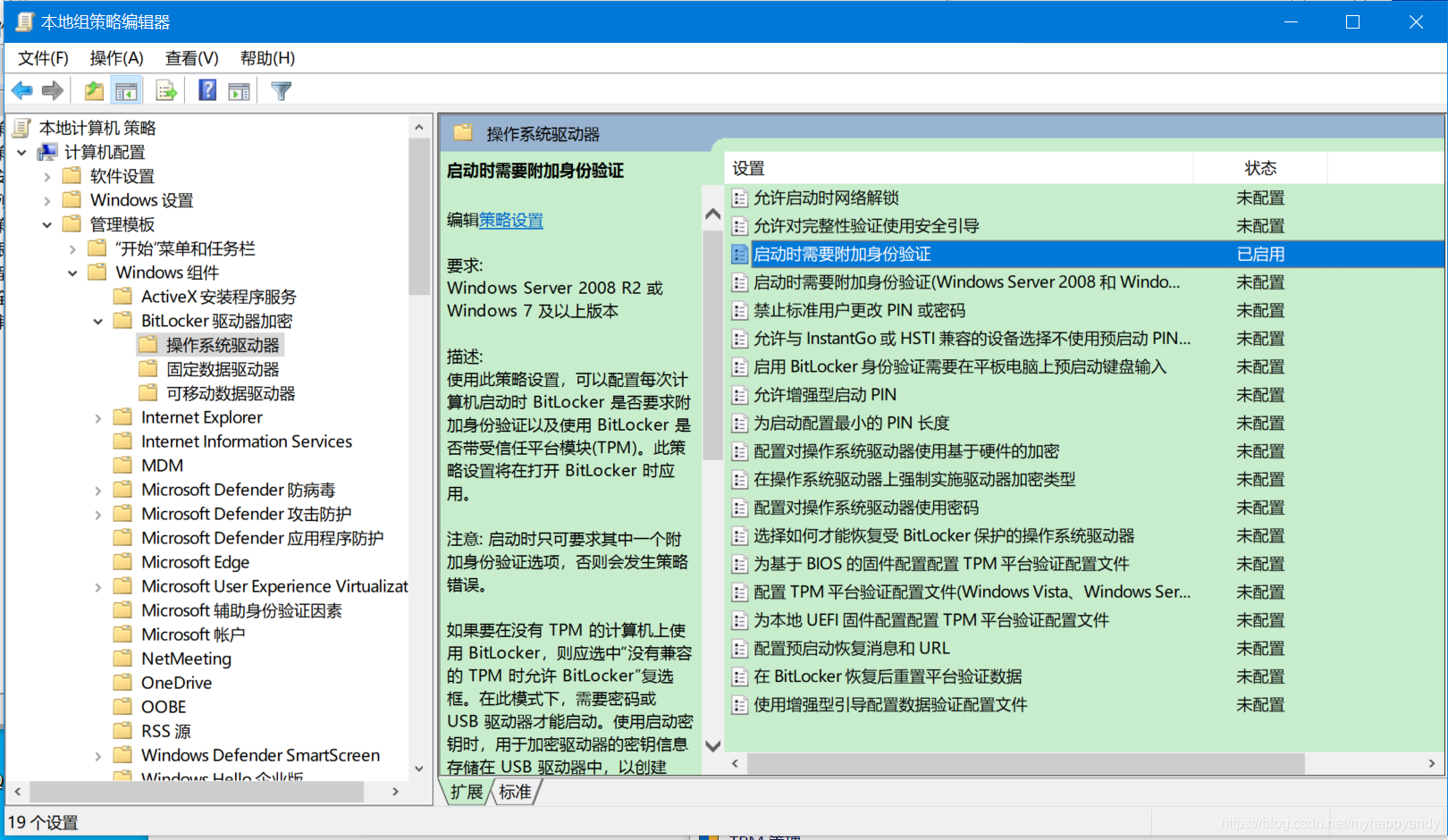This screenshot has height=840, width=1448.
Task: Click the 计算机配置 computer icon
Action: tap(47, 152)
